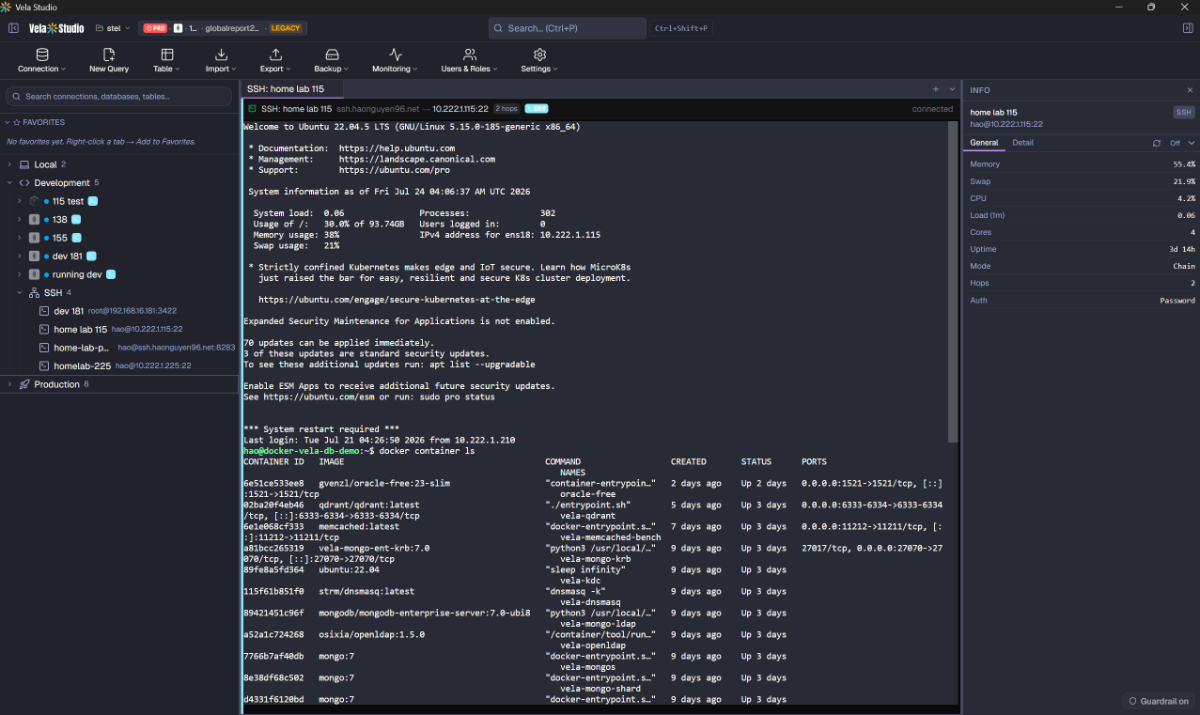Focus the Search (Ctrl+P) box
This screenshot has height=715, width=1200.
click(x=567, y=28)
